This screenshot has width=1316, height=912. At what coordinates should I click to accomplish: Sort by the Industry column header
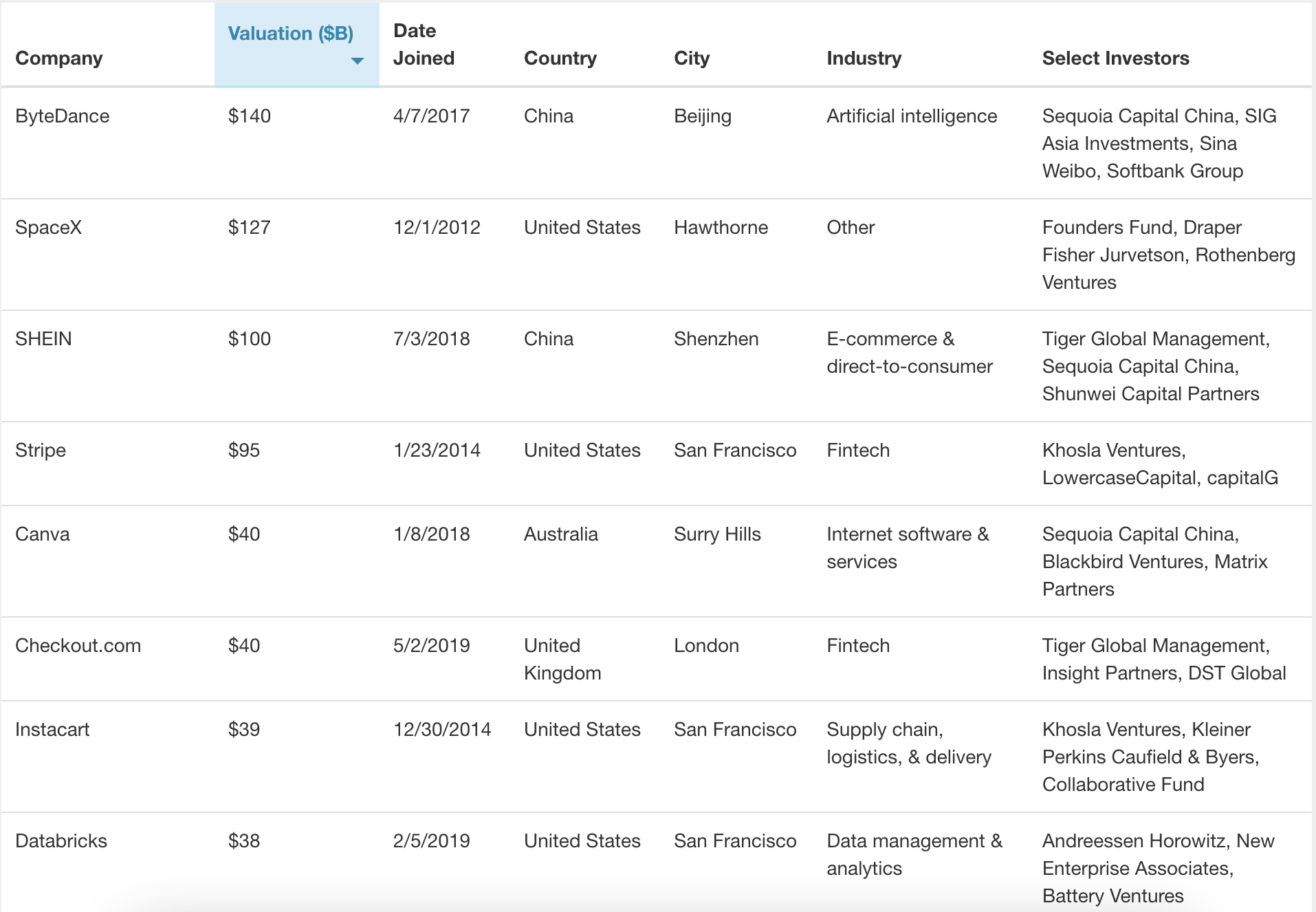coord(864,58)
